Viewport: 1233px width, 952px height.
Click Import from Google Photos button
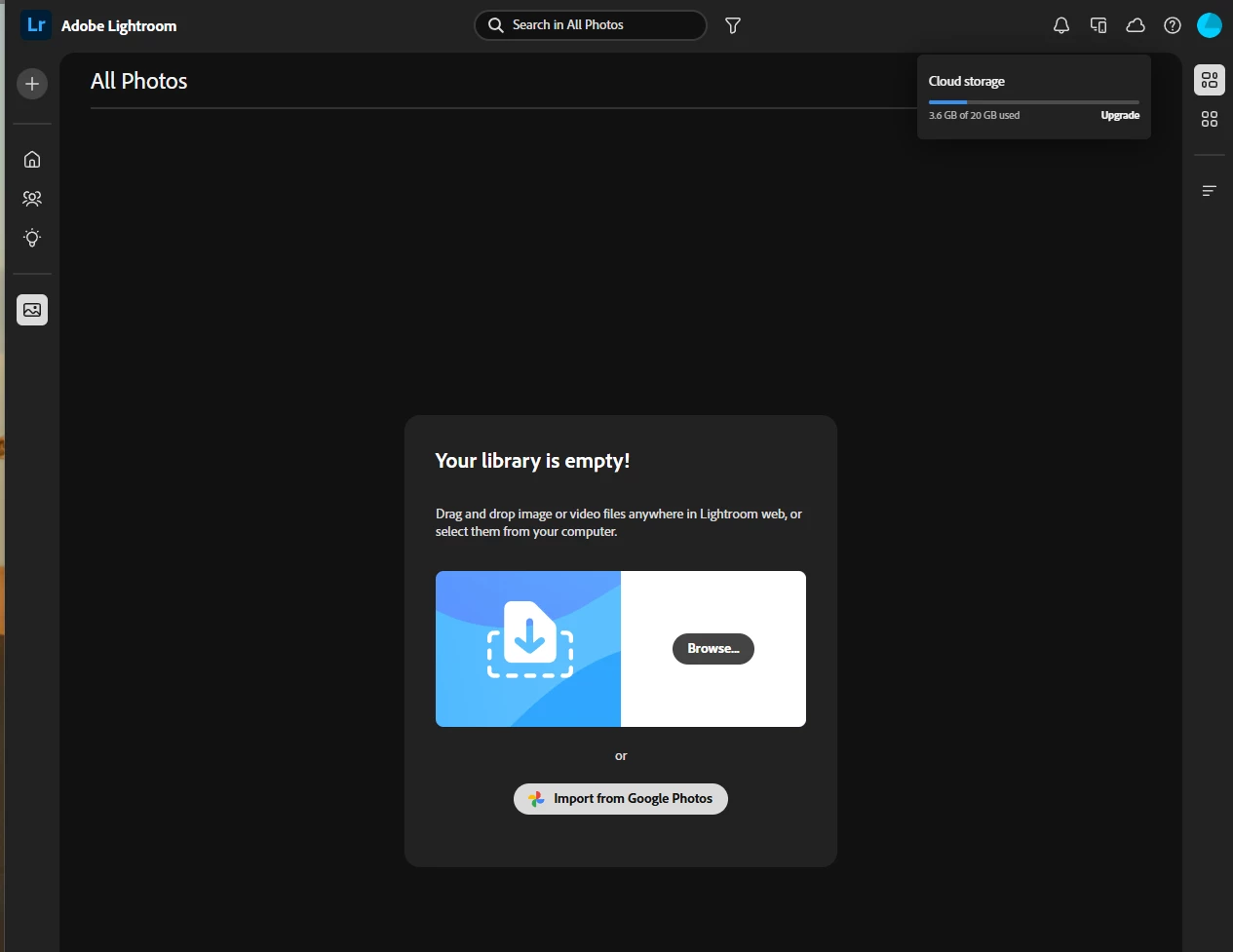click(621, 799)
